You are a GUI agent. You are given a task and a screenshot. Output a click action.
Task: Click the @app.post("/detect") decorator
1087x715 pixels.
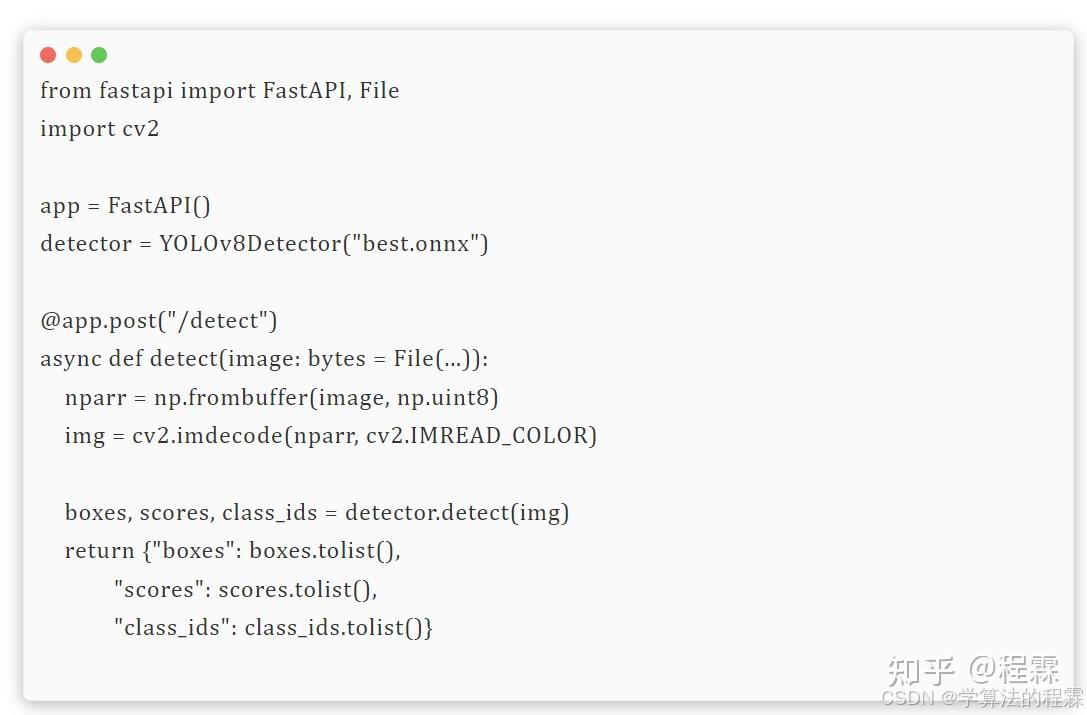tap(159, 321)
